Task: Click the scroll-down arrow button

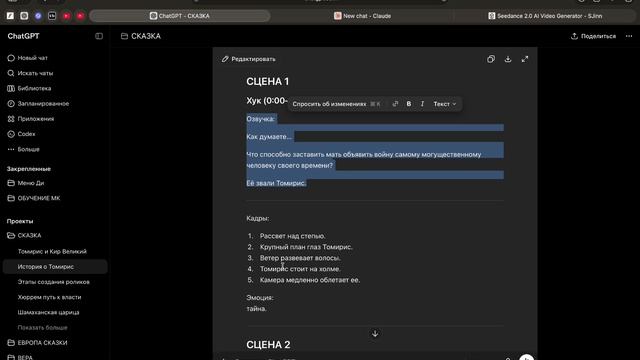Action: pos(375,334)
